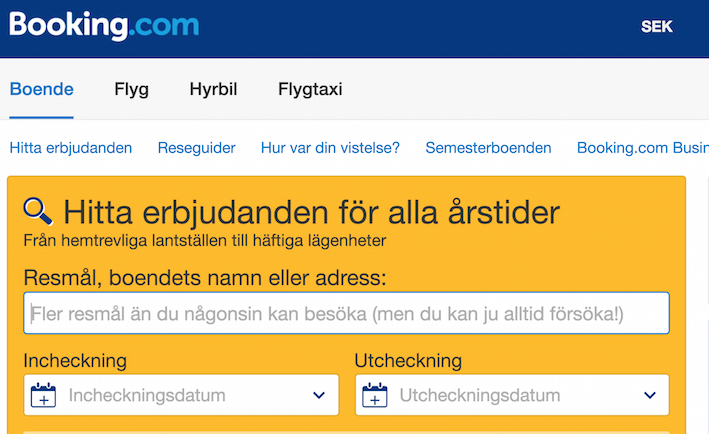This screenshot has width=709, height=434.
Task: Click the "Resmål, boendets namn eller adress" label
Action: (205, 277)
